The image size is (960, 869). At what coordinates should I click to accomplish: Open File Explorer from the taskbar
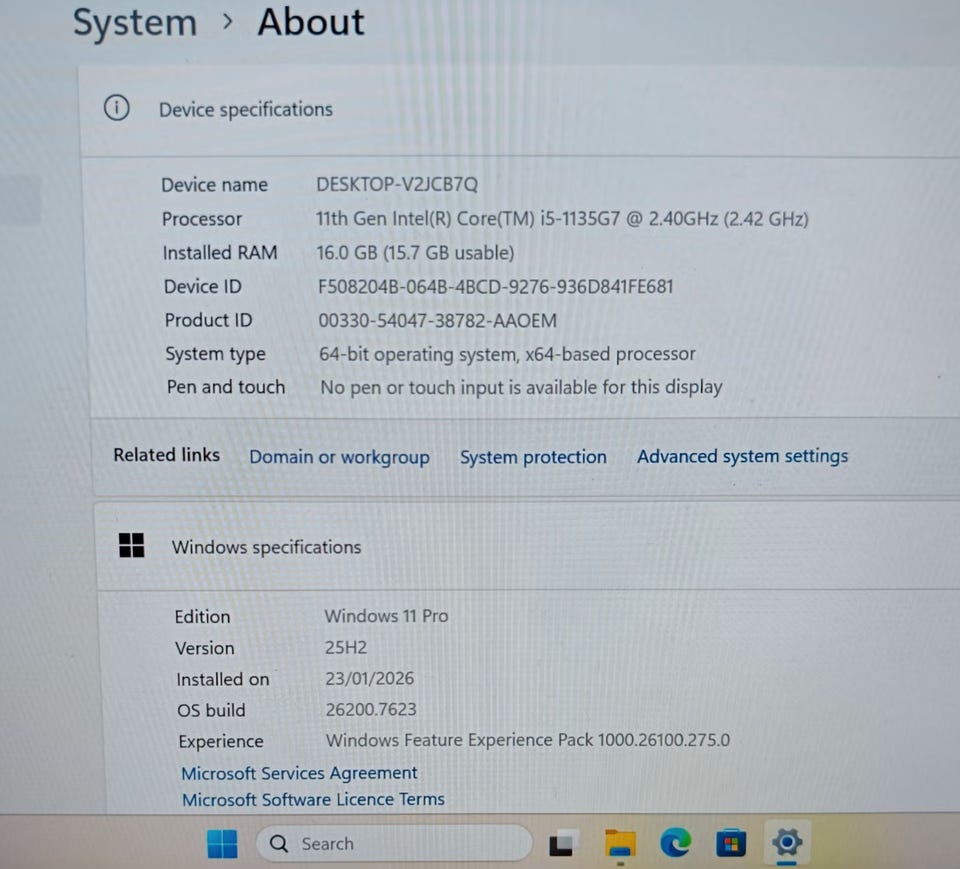pyautogui.click(x=620, y=844)
